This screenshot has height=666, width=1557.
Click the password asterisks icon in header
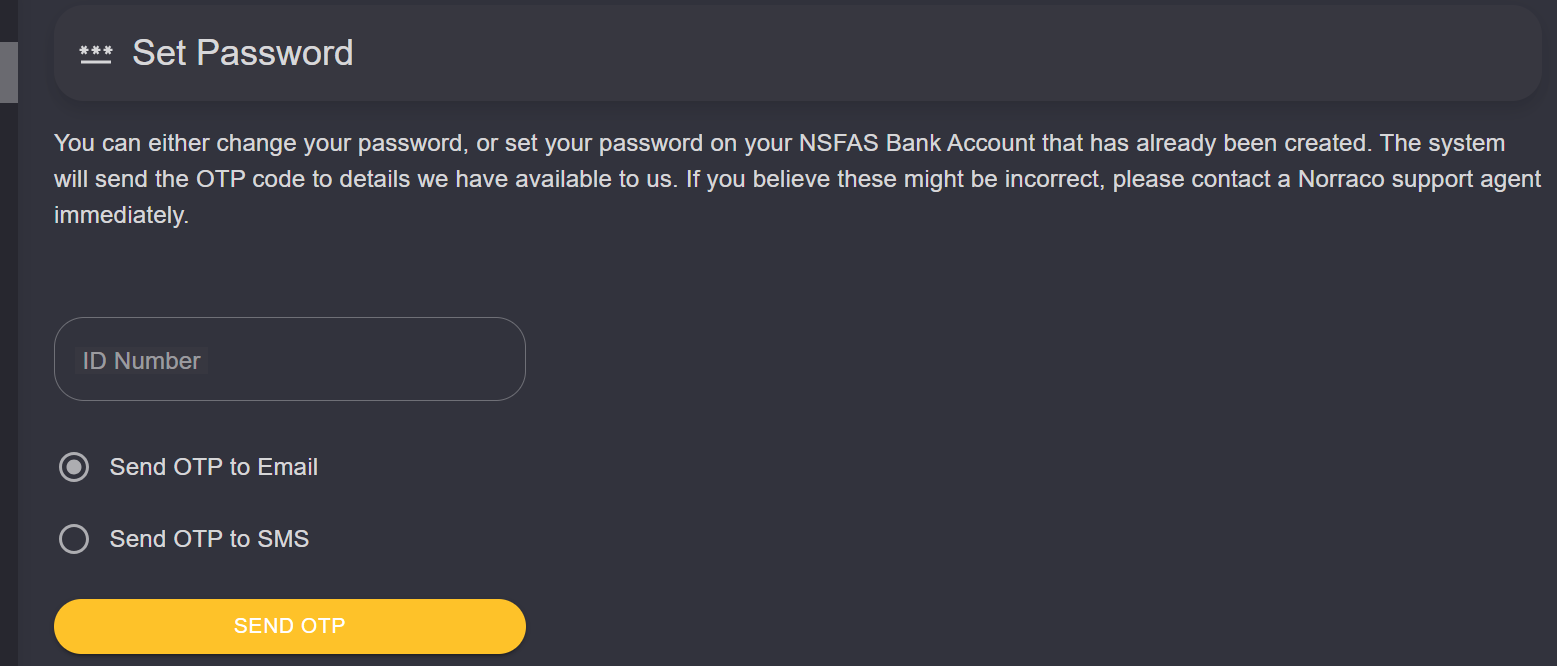(96, 54)
